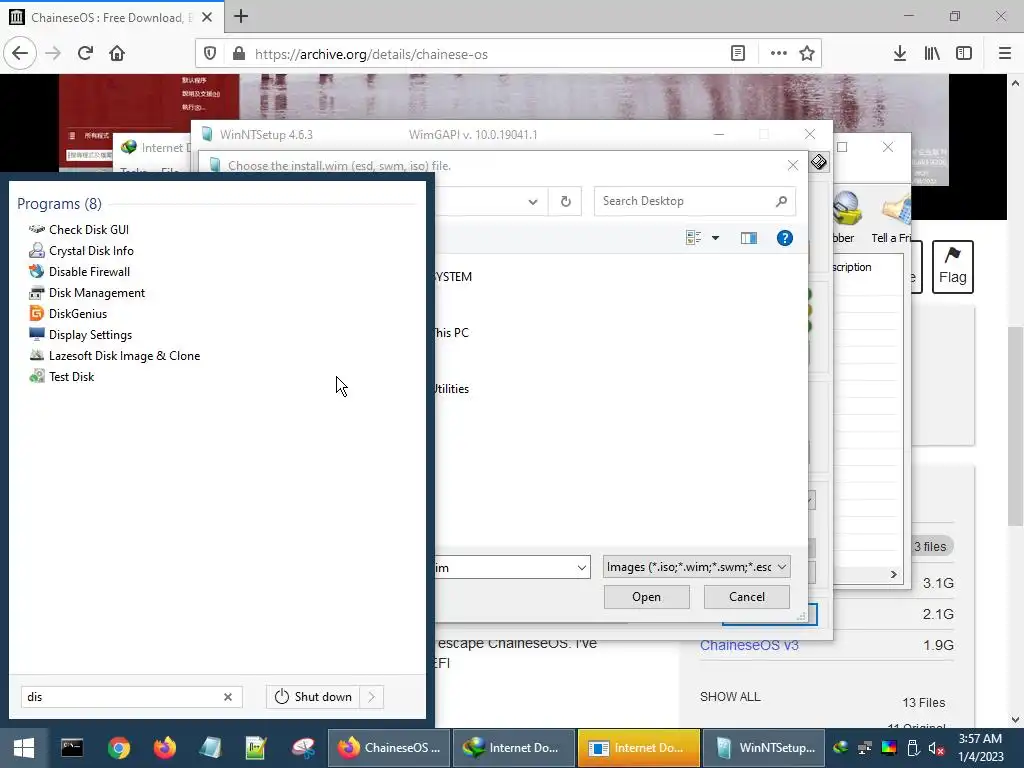Select the Utilities item in file list
The width and height of the screenshot is (1024, 768).
(452, 389)
